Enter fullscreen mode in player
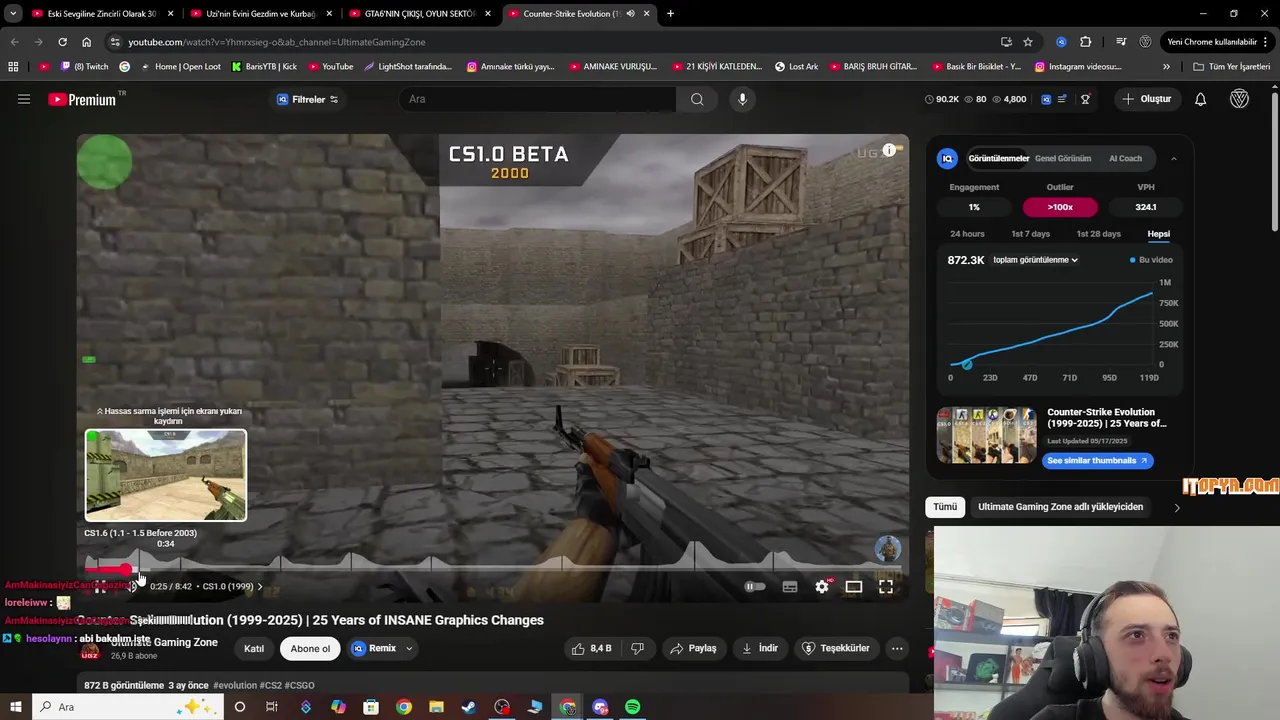This screenshot has height=720, width=1280. tap(886, 587)
